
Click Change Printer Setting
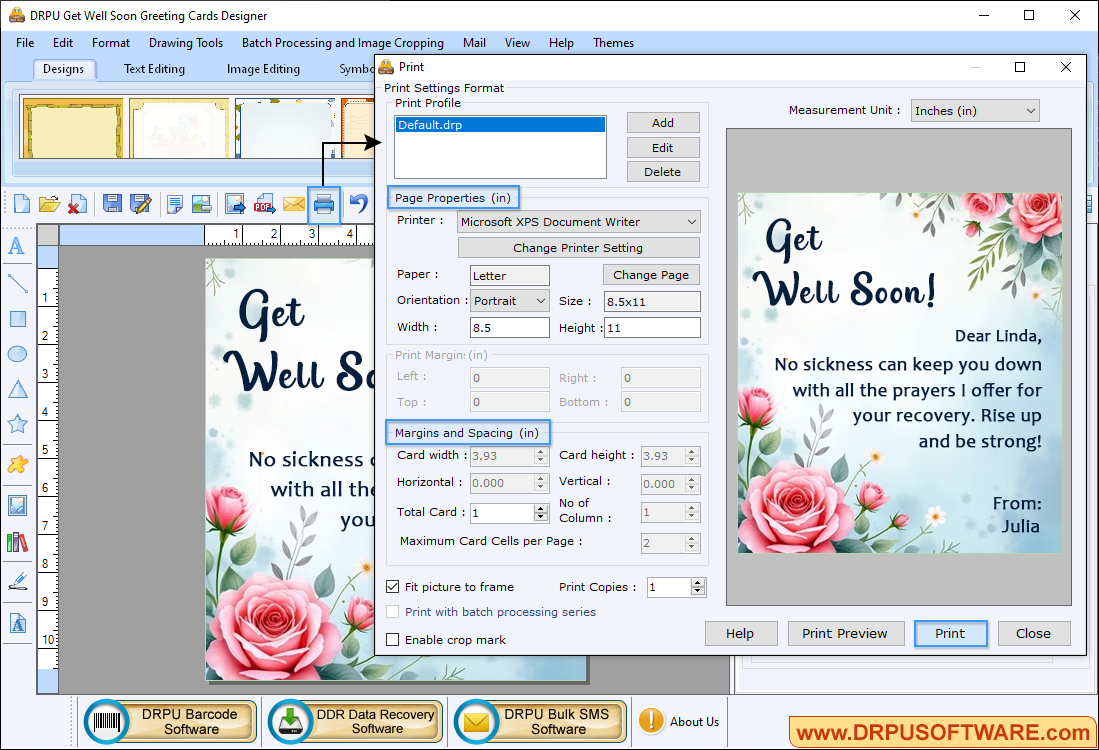[x=578, y=247]
